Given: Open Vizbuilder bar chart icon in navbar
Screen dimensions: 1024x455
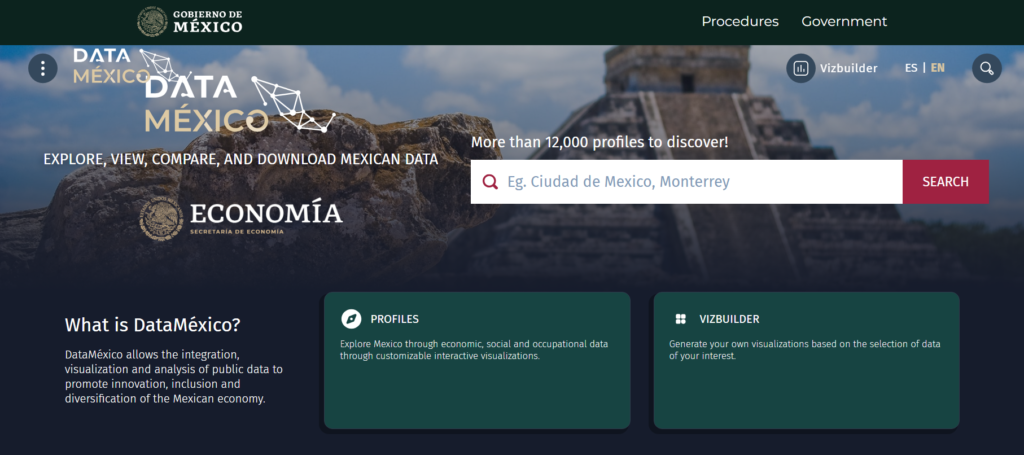Looking at the screenshot, I should tap(801, 68).
